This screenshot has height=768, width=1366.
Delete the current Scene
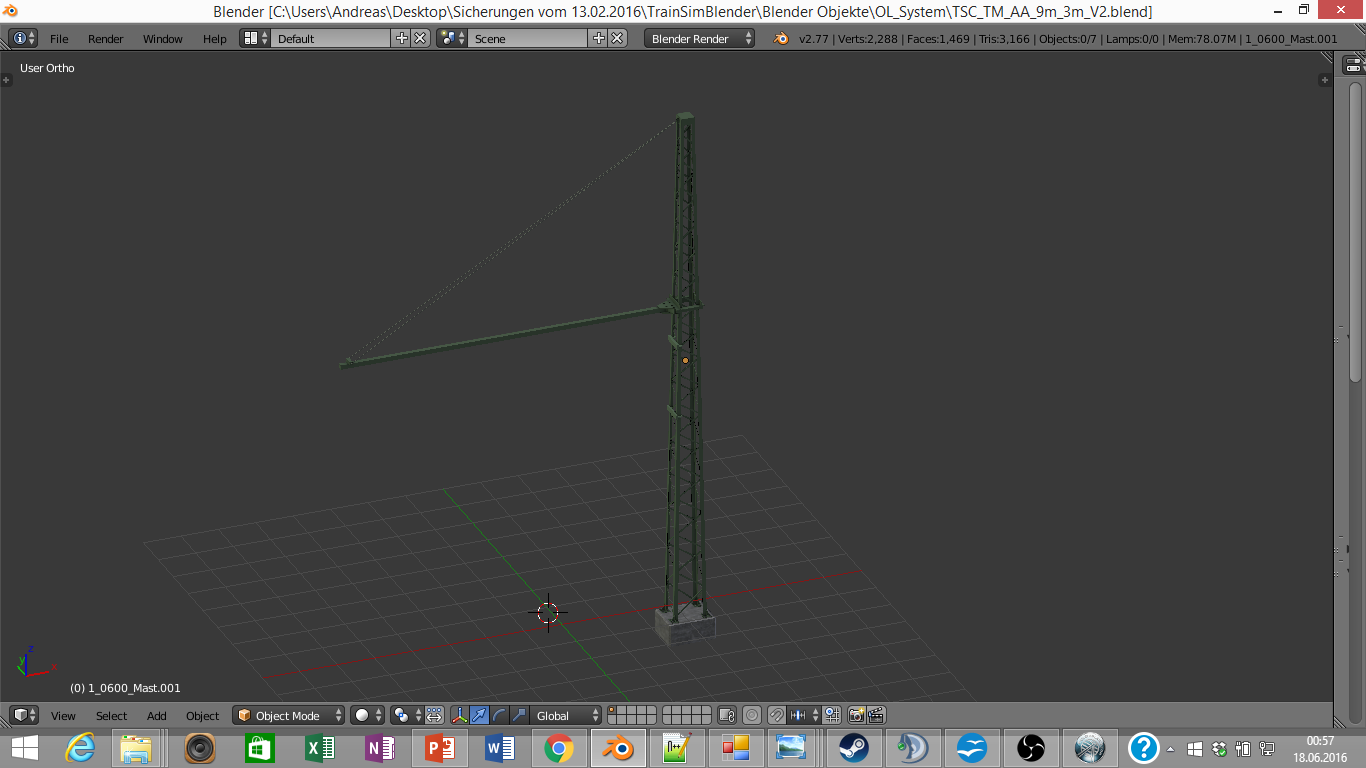pos(618,39)
